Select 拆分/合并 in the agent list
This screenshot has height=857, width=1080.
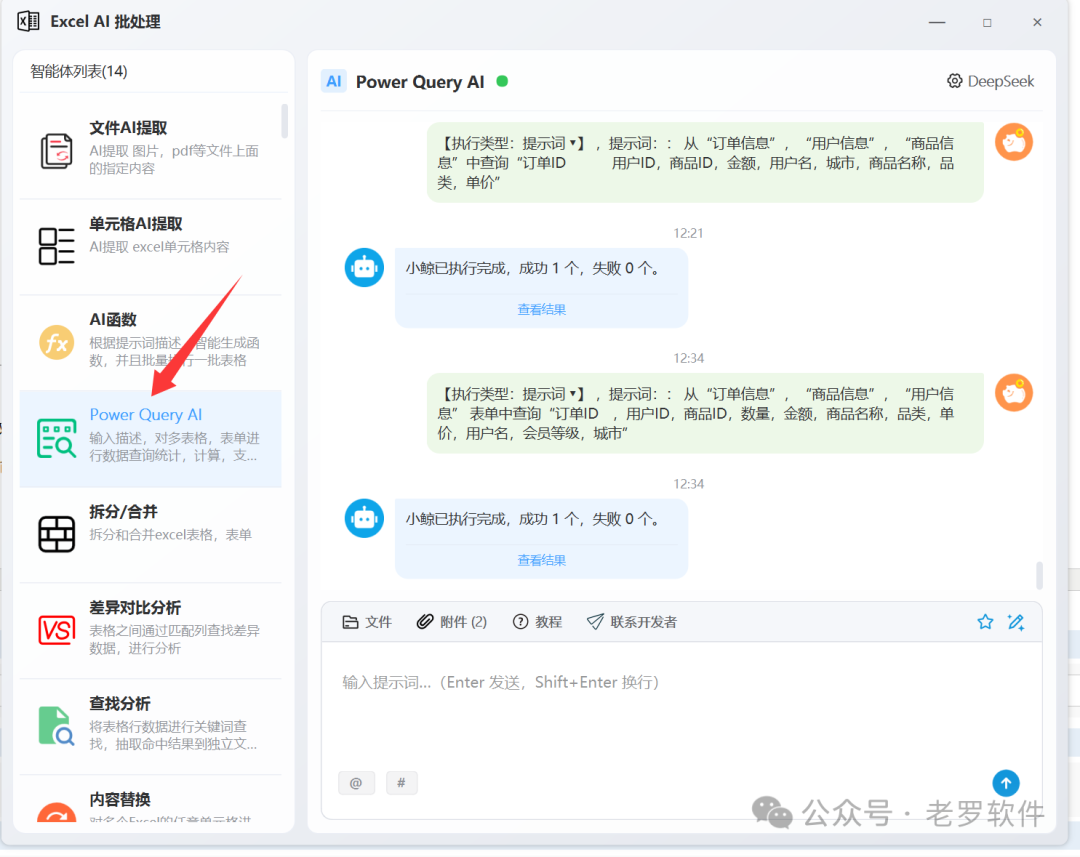[x=150, y=534]
